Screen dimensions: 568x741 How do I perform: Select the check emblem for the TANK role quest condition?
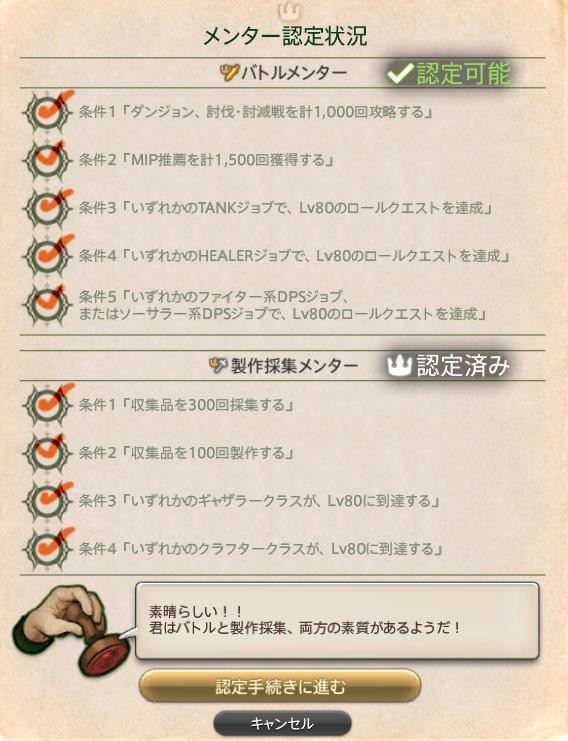pyautogui.click(x=48, y=208)
